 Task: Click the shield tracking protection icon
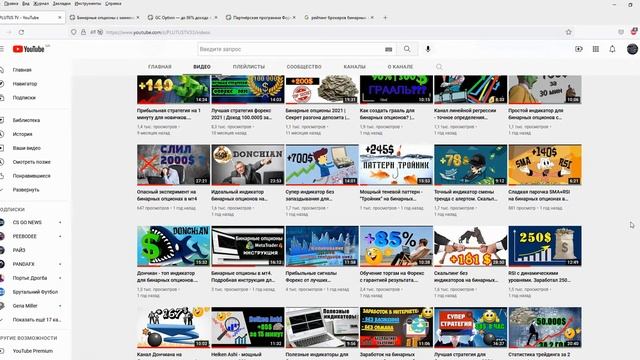coord(73,32)
